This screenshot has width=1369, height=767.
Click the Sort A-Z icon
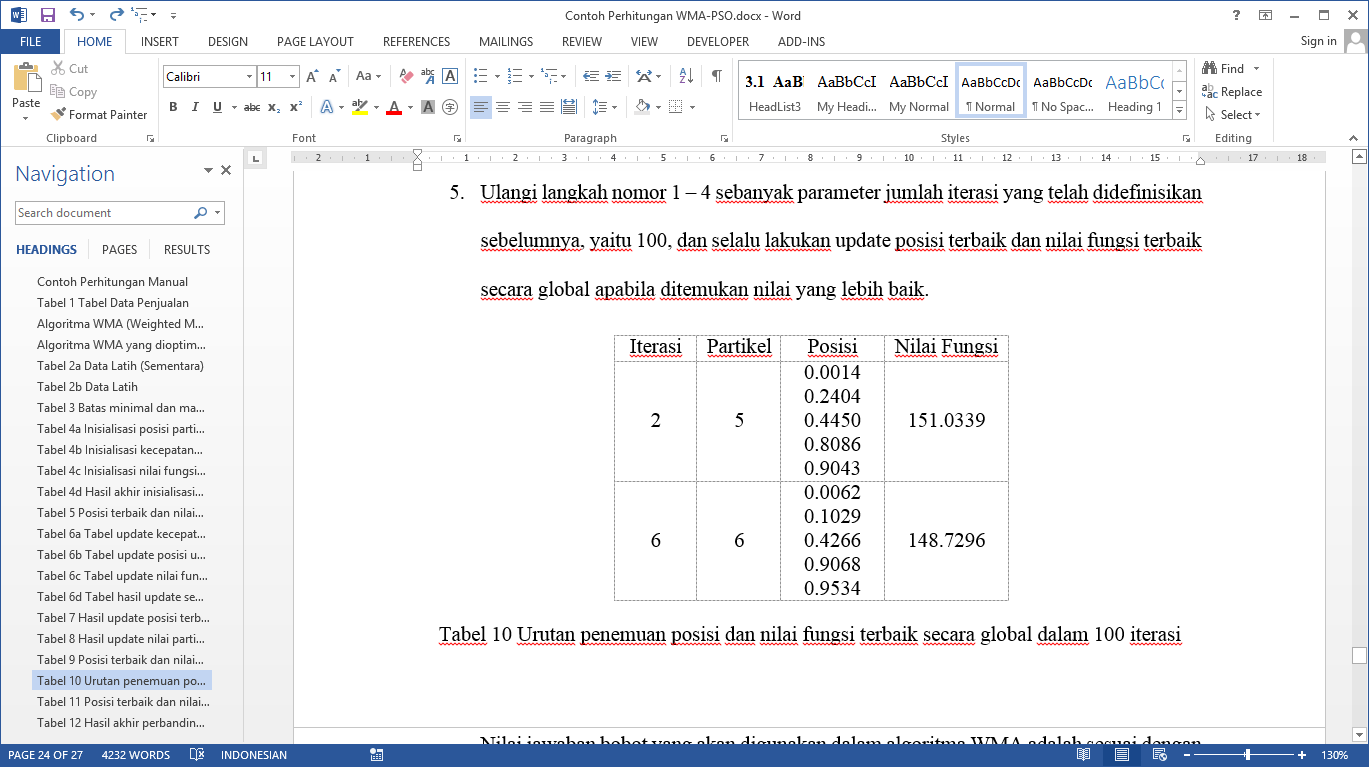point(686,76)
